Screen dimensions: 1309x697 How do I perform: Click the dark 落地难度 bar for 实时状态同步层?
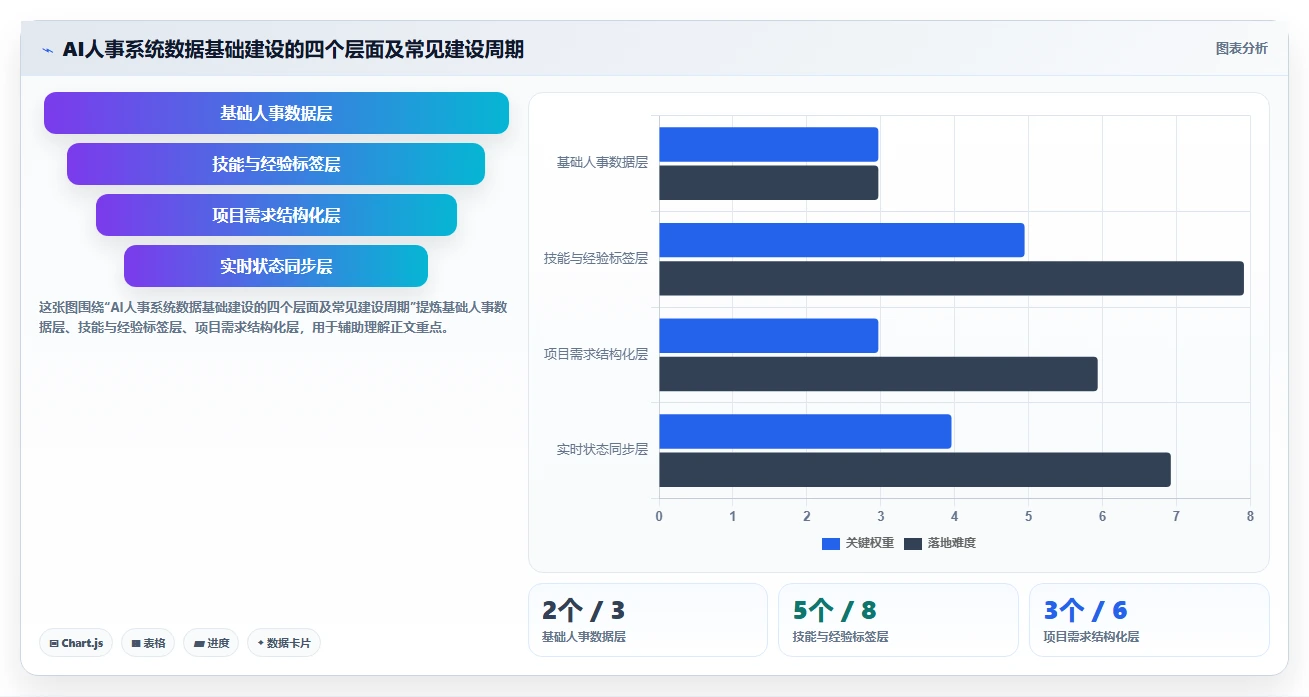click(x=915, y=469)
